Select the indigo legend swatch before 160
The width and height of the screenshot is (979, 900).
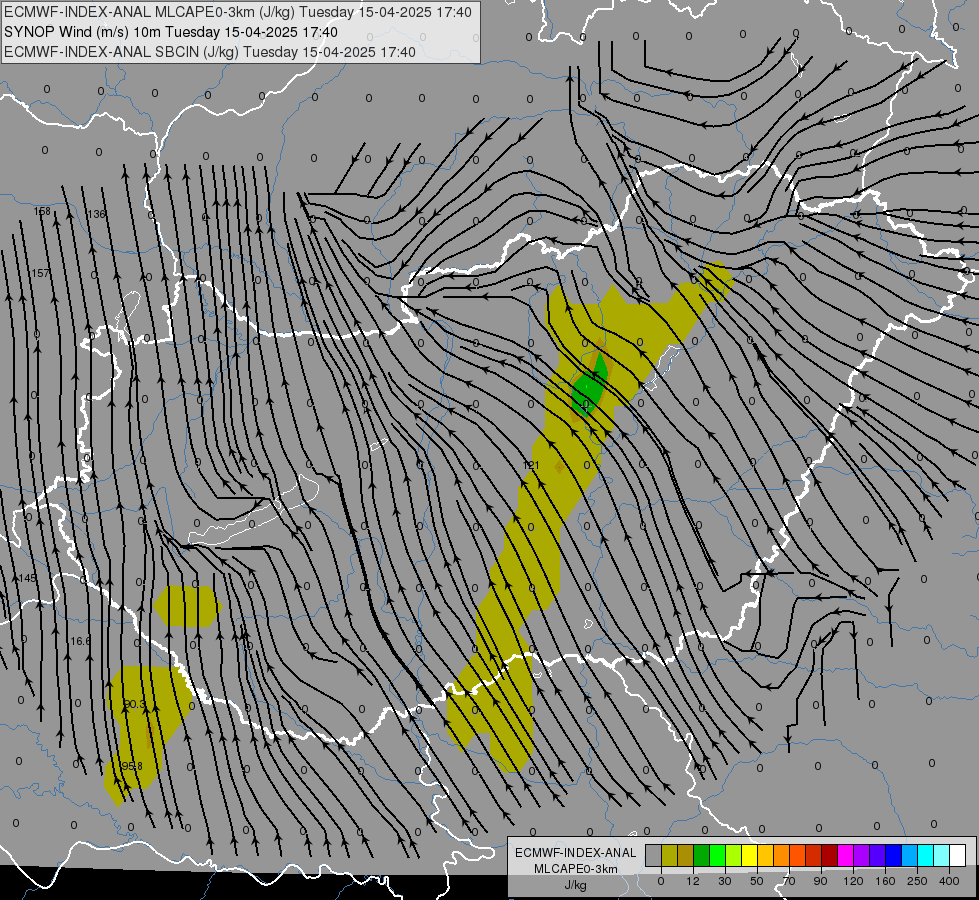[x=878, y=855]
